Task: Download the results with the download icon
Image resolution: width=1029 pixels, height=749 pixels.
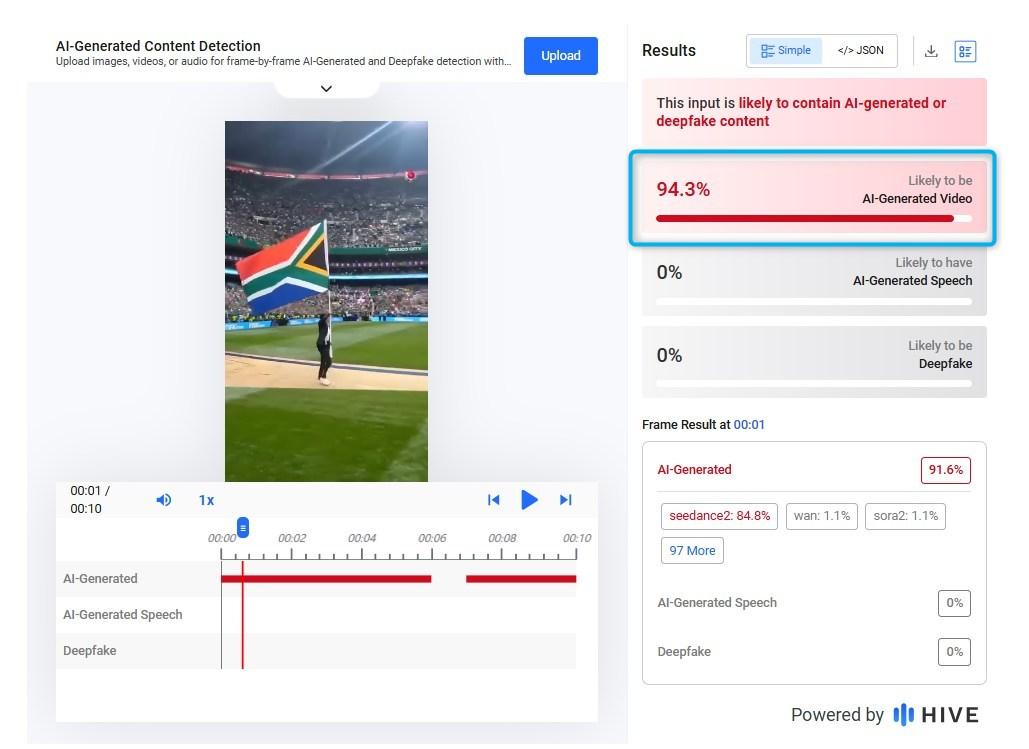Action: point(931,51)
